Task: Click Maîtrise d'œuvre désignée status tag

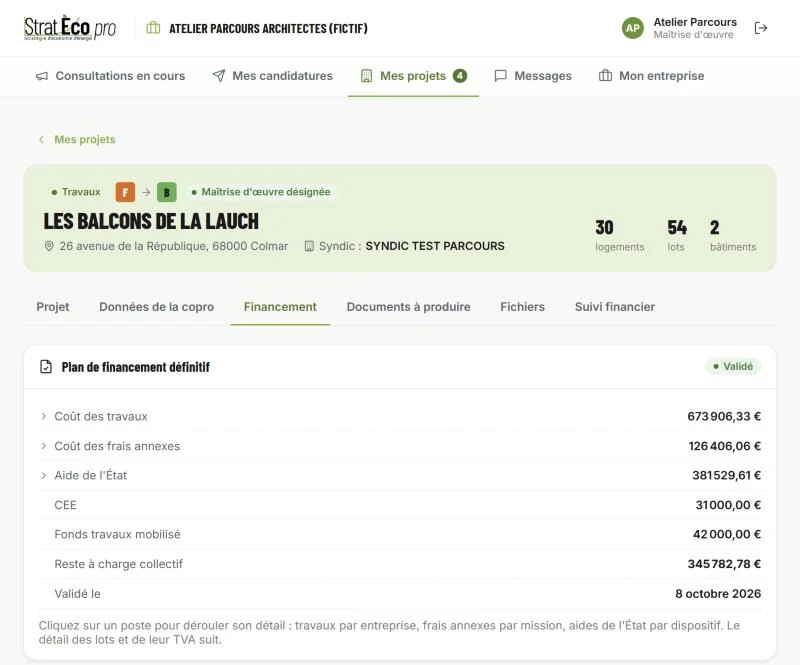Action: 261,192
